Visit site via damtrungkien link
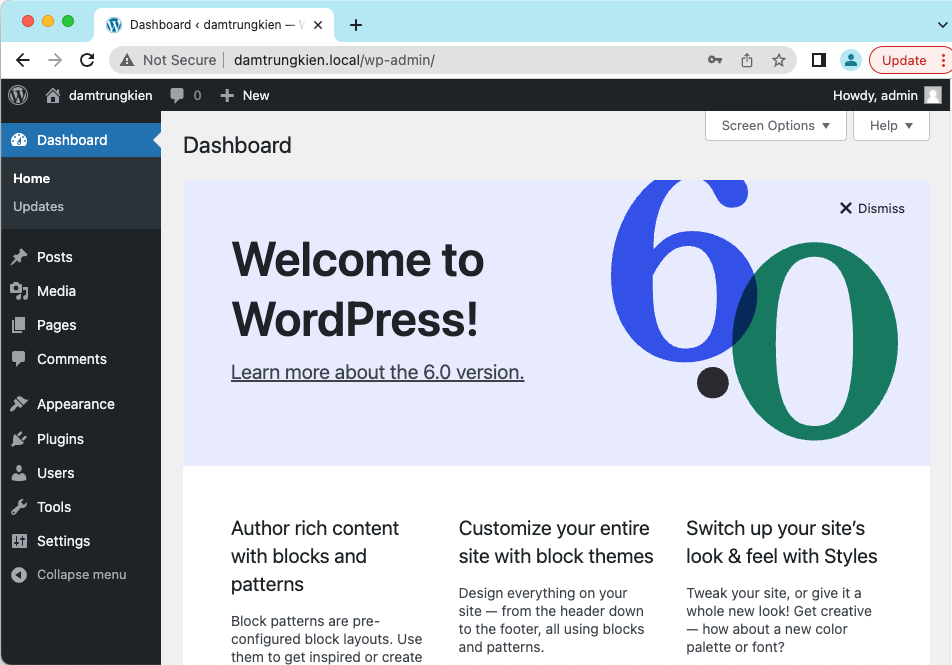The width and height of the screenshot is (952, 665). (110, 95)
